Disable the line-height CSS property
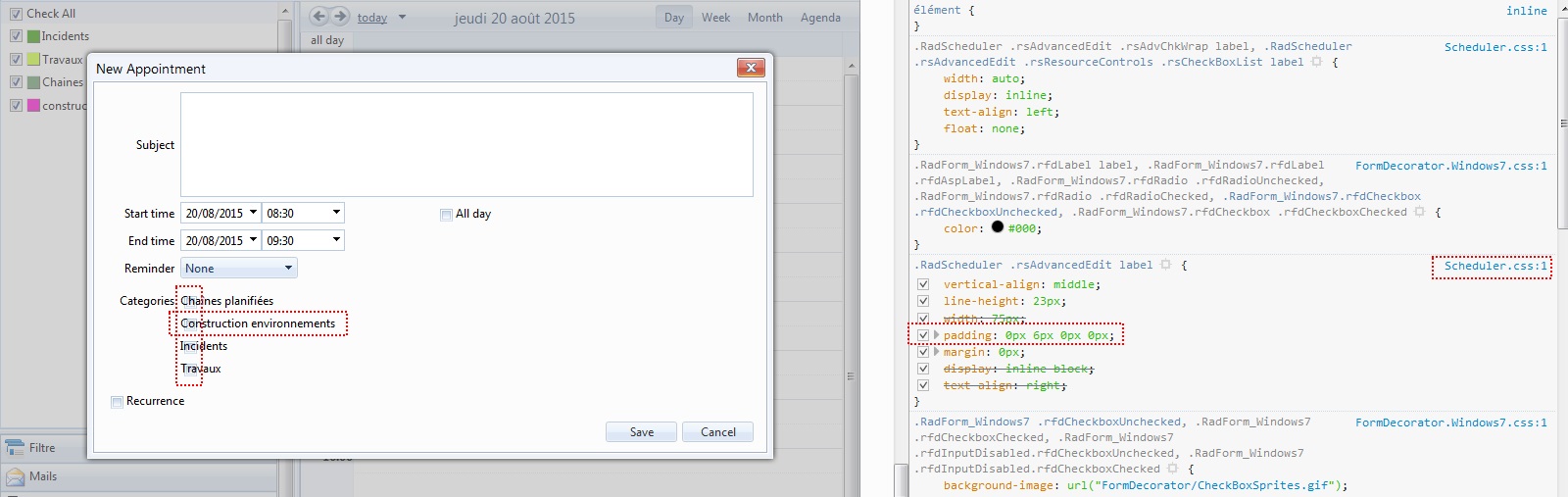This screenshot has height=497, width=1568. (923, 301)
